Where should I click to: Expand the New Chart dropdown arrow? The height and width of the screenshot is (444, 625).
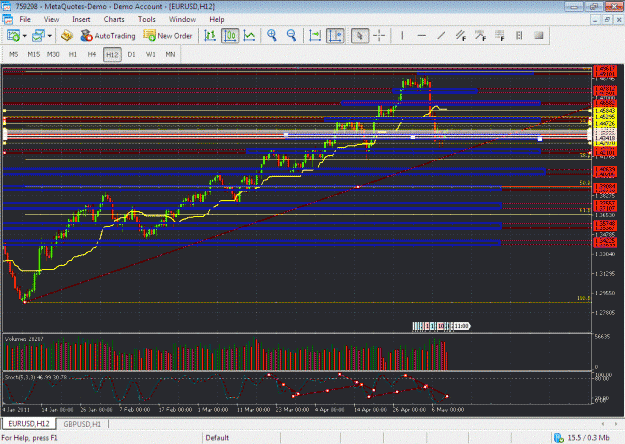coord(24,36)
